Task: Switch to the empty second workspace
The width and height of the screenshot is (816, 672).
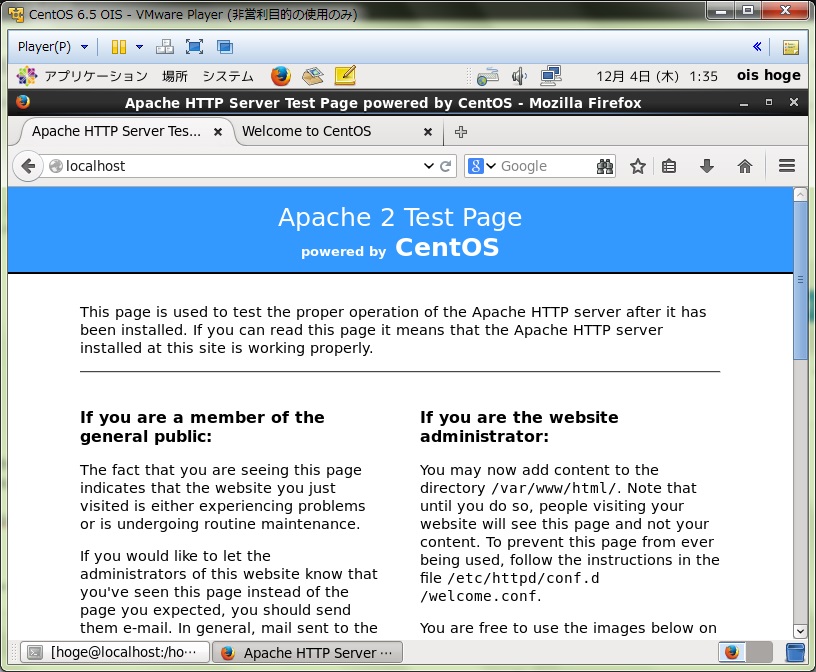Action: coord(759,652)
